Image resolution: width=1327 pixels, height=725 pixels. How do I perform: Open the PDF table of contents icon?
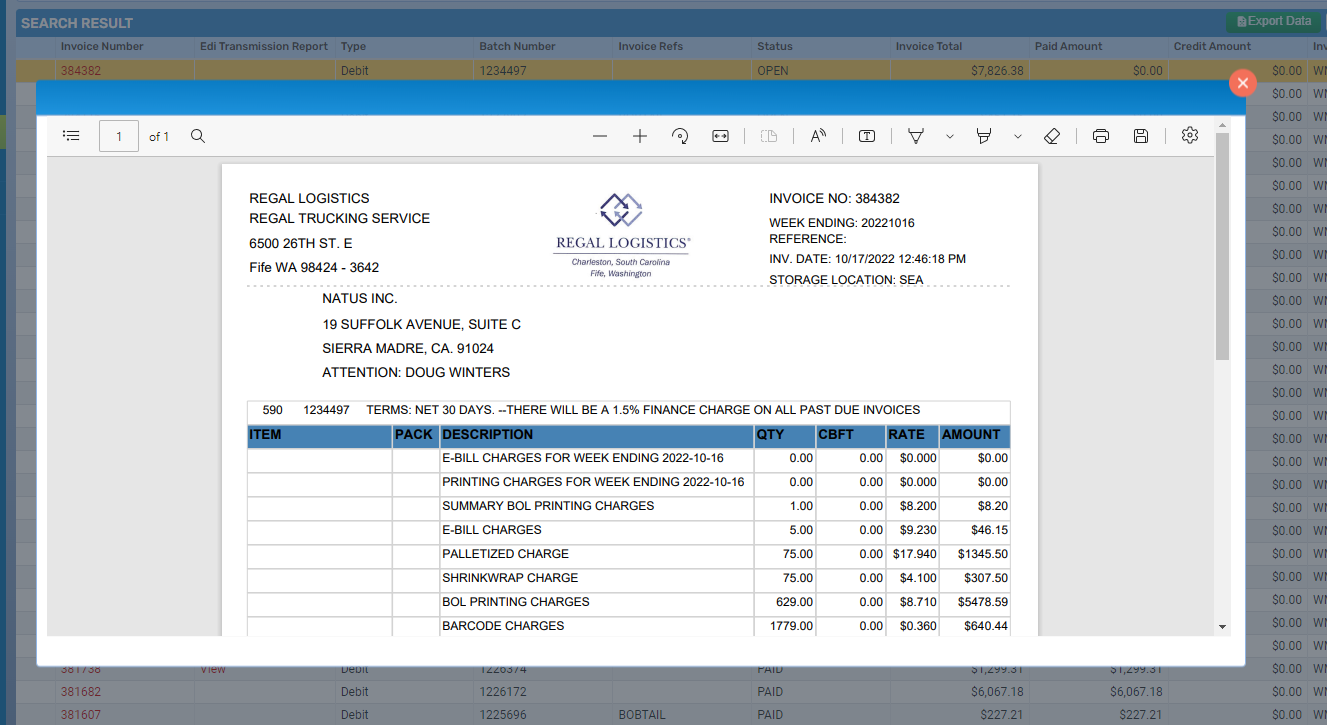[x=71, y=136]
